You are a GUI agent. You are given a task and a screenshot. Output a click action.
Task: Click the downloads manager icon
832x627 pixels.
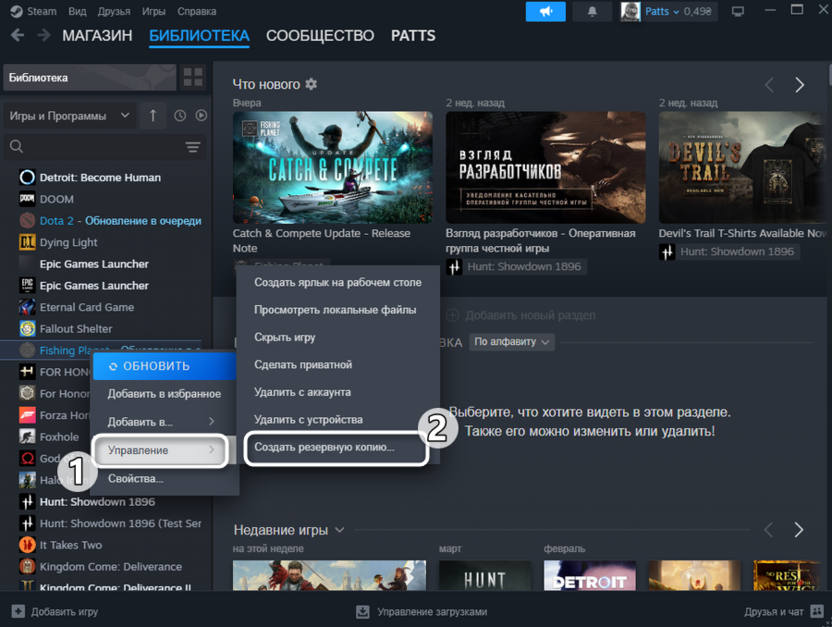(363, 612)
